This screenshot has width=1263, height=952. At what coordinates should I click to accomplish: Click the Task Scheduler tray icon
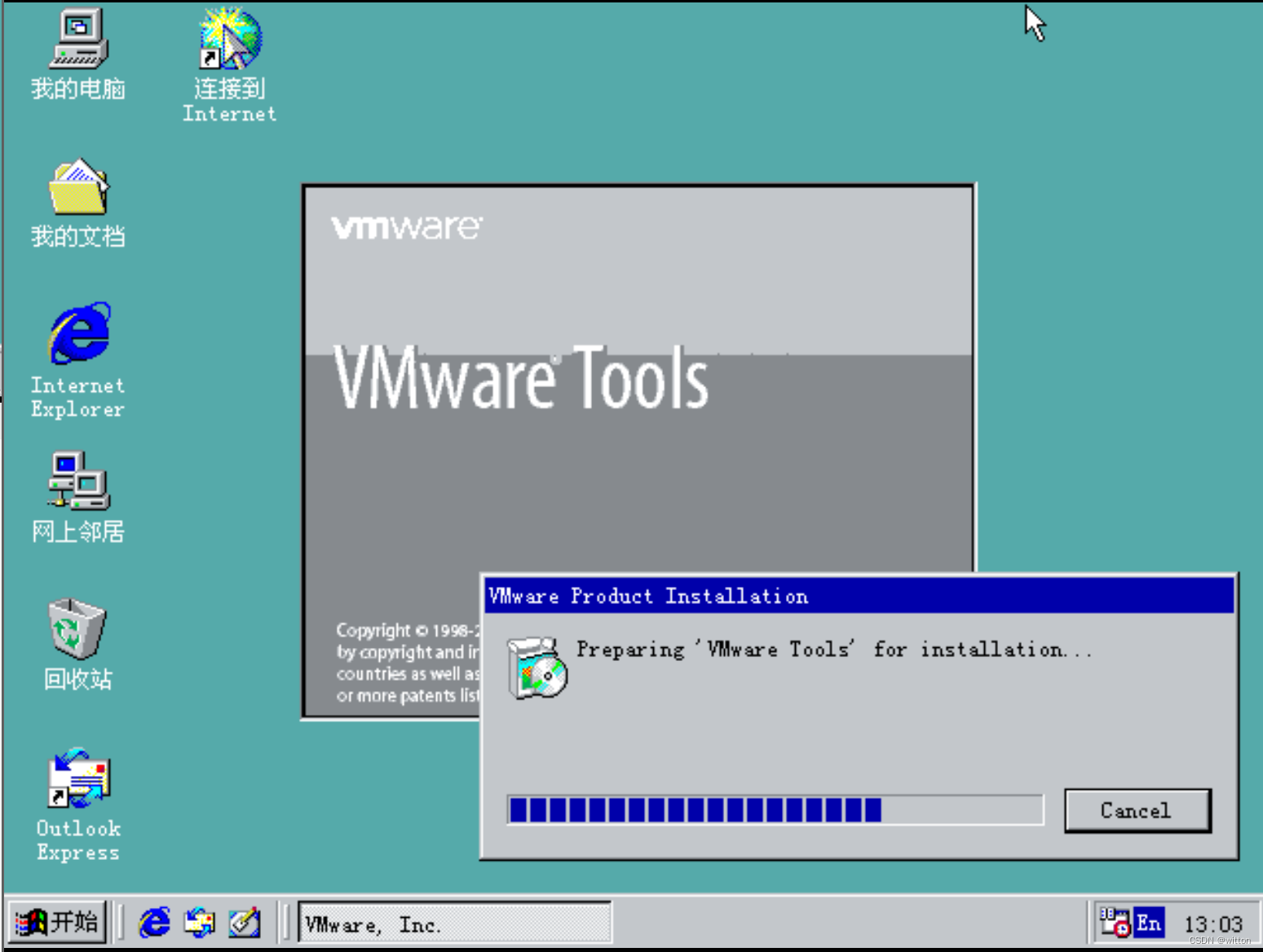pos(1114,923)
